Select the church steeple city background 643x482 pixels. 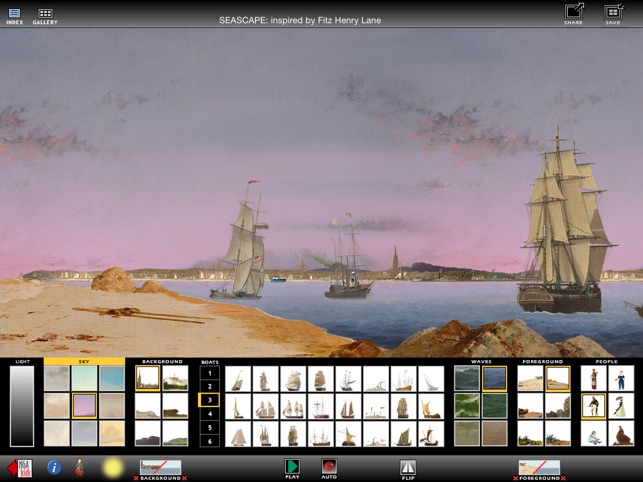pyautogui.click(x=148, y=378)
